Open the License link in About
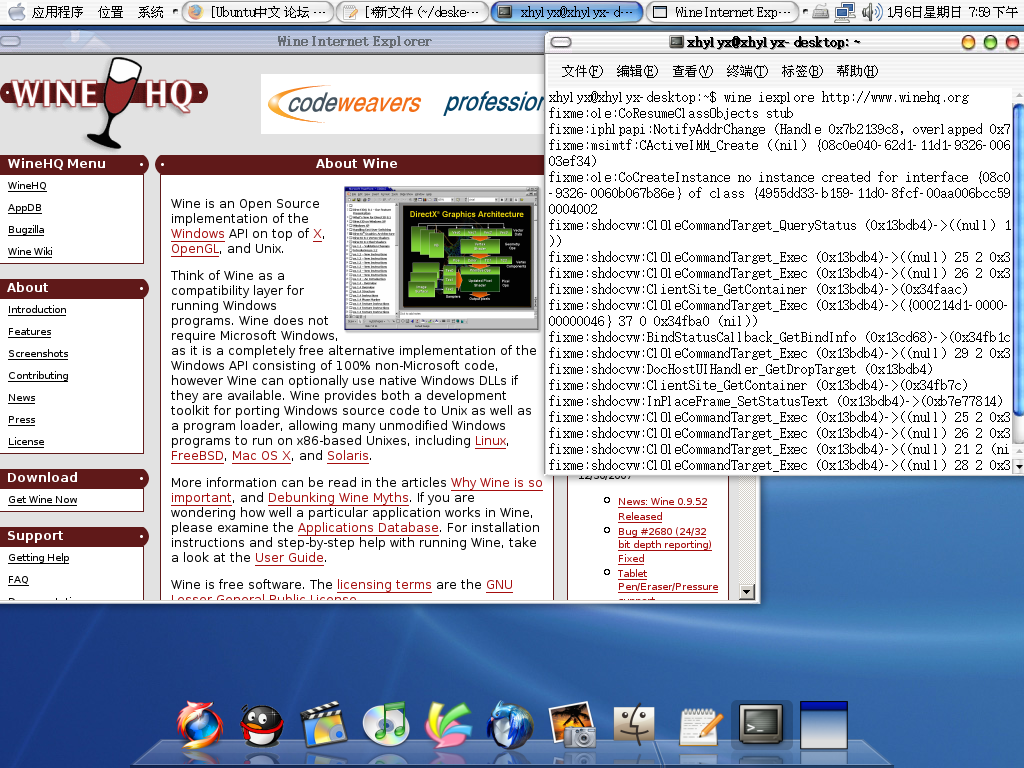 pos(26,441)
